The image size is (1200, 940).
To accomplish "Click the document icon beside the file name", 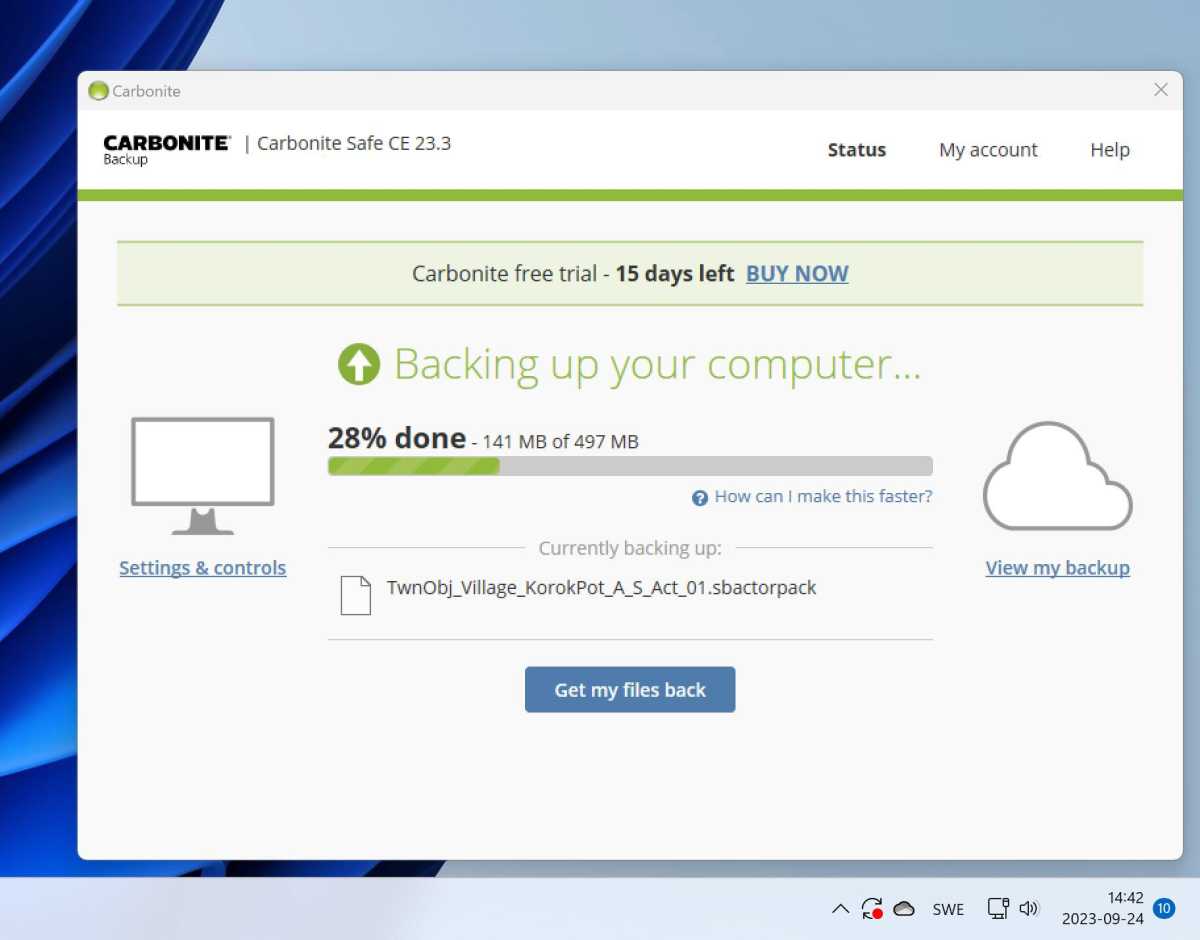I will 355,595.
